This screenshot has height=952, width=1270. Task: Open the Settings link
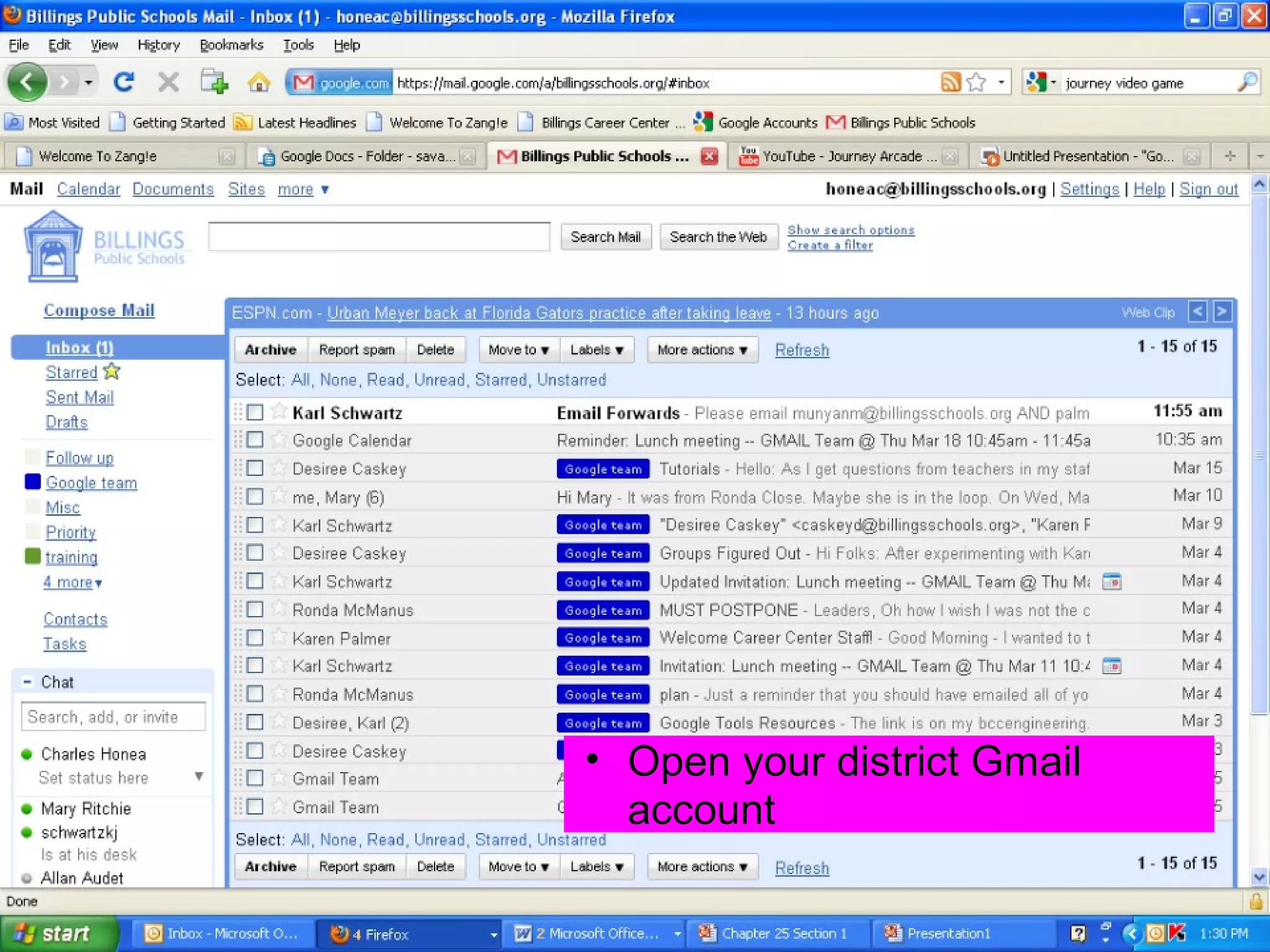click(x=1089, y=189)
